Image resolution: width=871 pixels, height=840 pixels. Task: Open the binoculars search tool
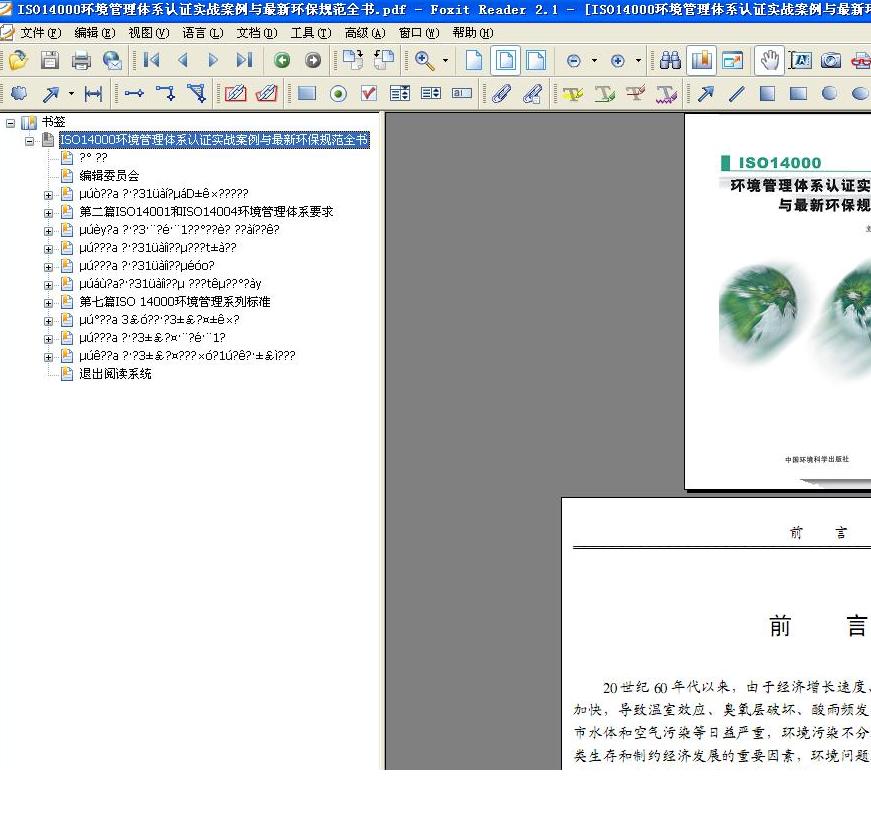(x=670, y=60)
